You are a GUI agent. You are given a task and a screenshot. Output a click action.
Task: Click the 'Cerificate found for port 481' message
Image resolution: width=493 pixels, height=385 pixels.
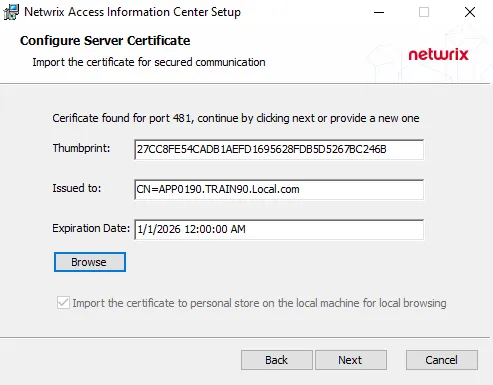tap(236, 118)
